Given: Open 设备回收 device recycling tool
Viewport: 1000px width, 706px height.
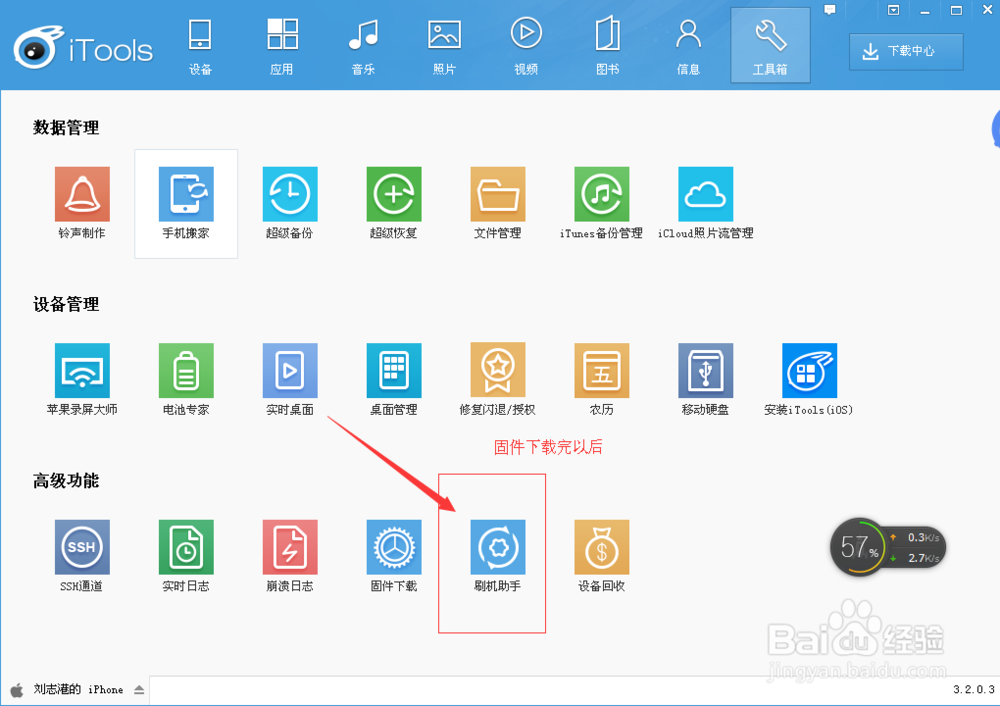Looking at the screenshot, I should (x=602, y=547).
